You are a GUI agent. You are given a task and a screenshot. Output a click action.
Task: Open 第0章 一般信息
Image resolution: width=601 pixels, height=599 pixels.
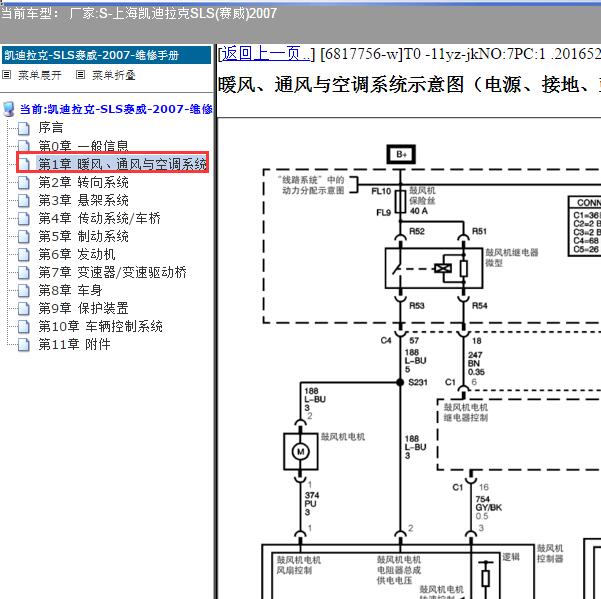(83, 146)
